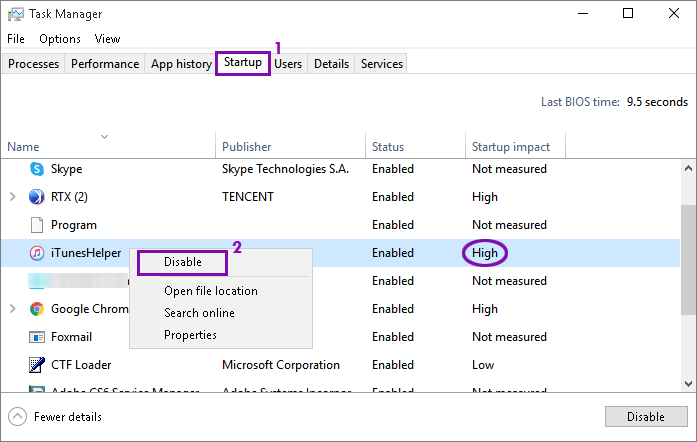
Task: Click the Microsoft Corporation publisher cell
Action: (x=280, y=365)
